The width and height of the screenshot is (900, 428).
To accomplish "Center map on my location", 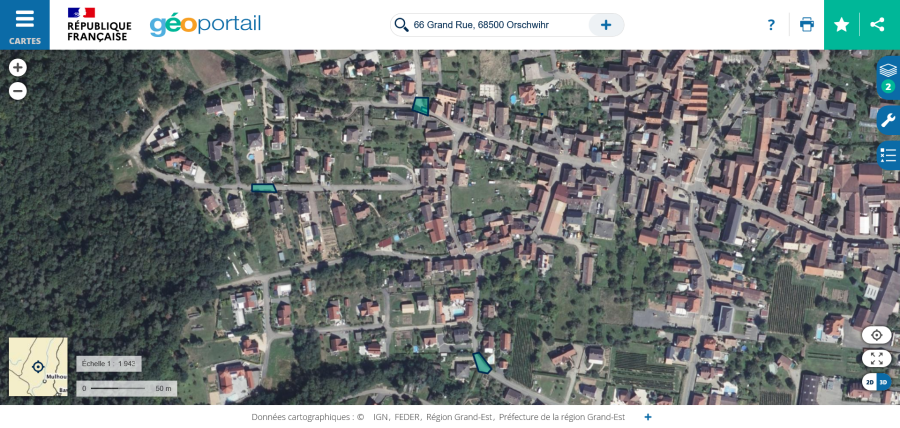I will [x=876, y=335].
